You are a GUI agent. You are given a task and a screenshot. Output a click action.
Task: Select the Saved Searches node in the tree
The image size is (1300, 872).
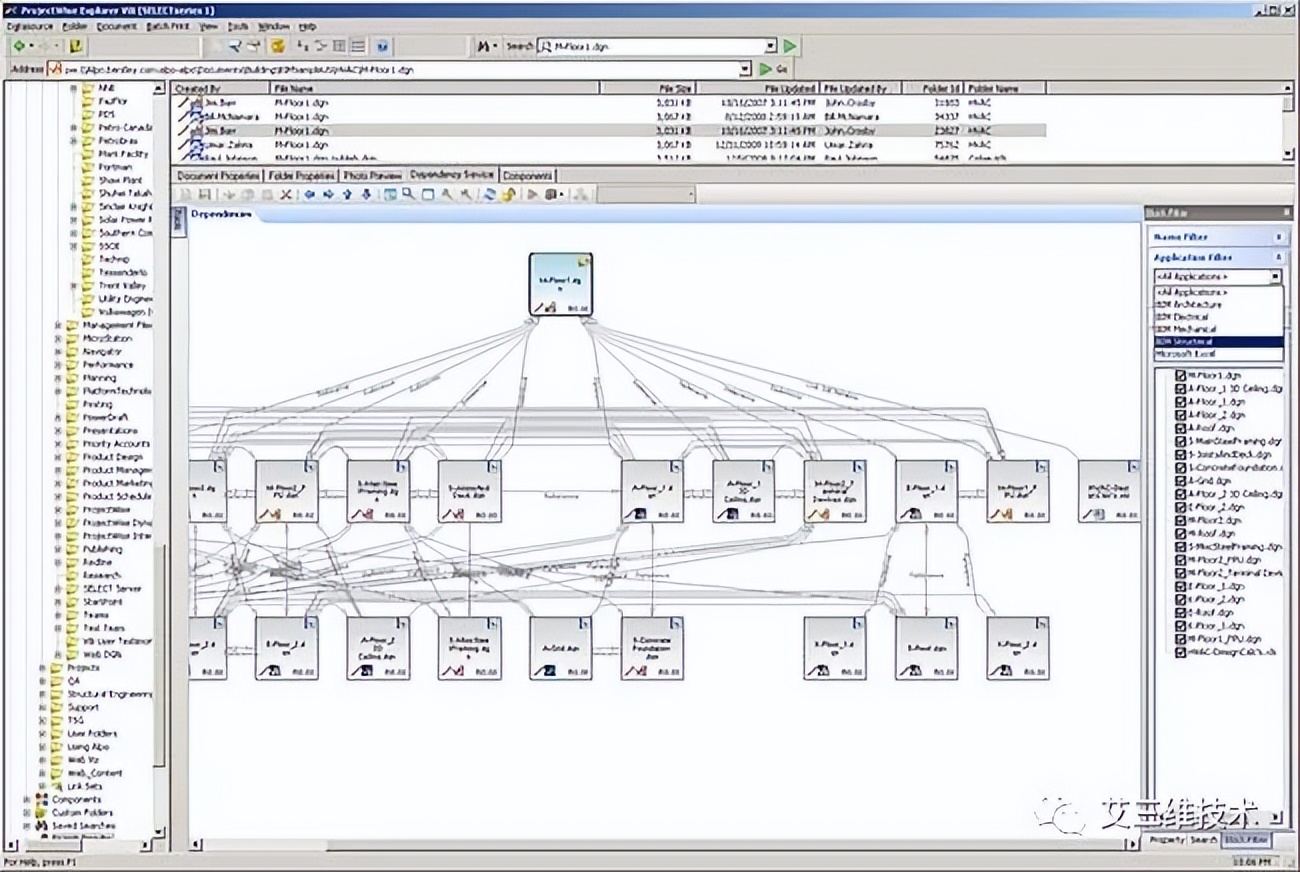point(83,826)
